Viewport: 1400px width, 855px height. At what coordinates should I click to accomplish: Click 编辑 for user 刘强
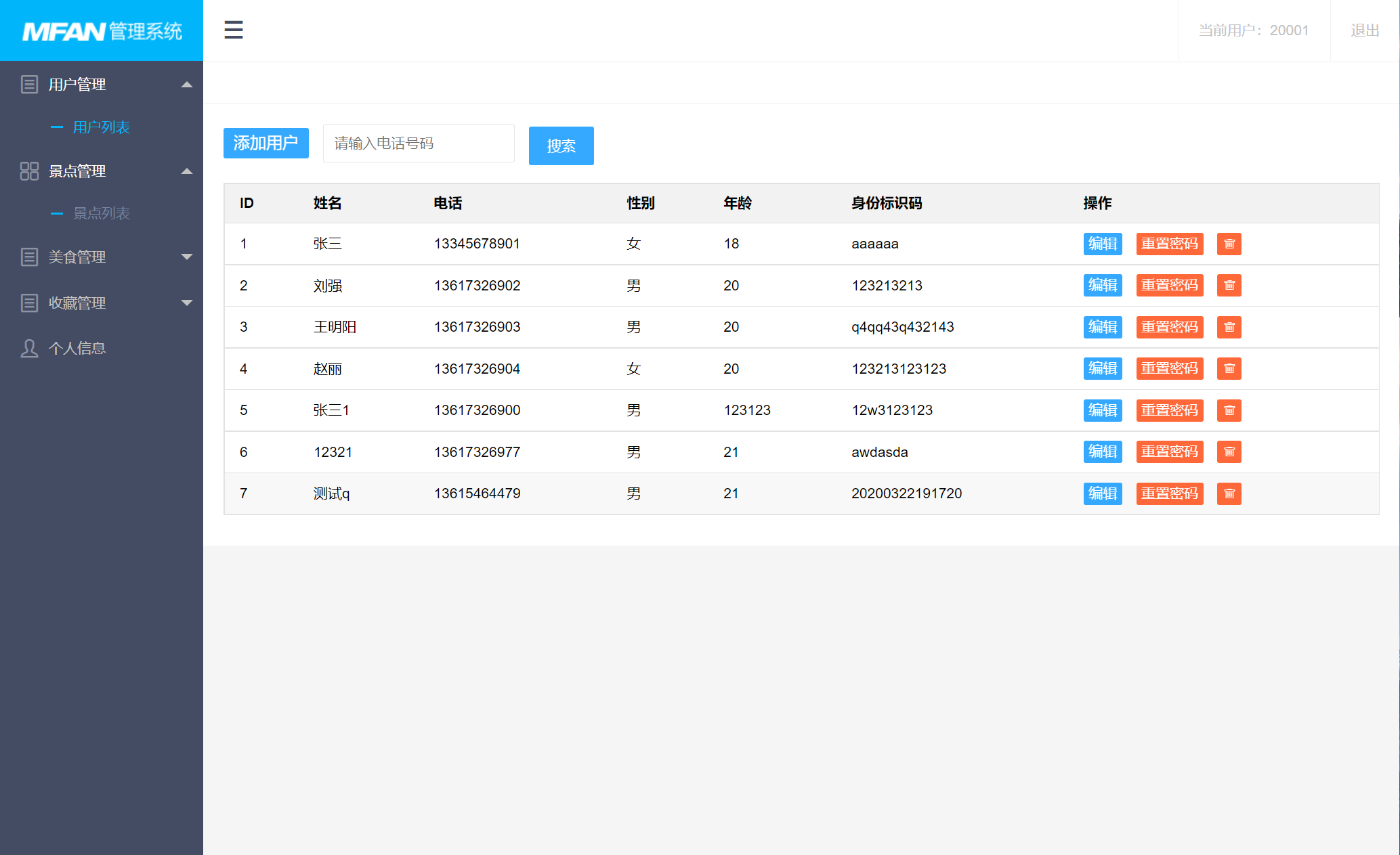click(1103, 285)
